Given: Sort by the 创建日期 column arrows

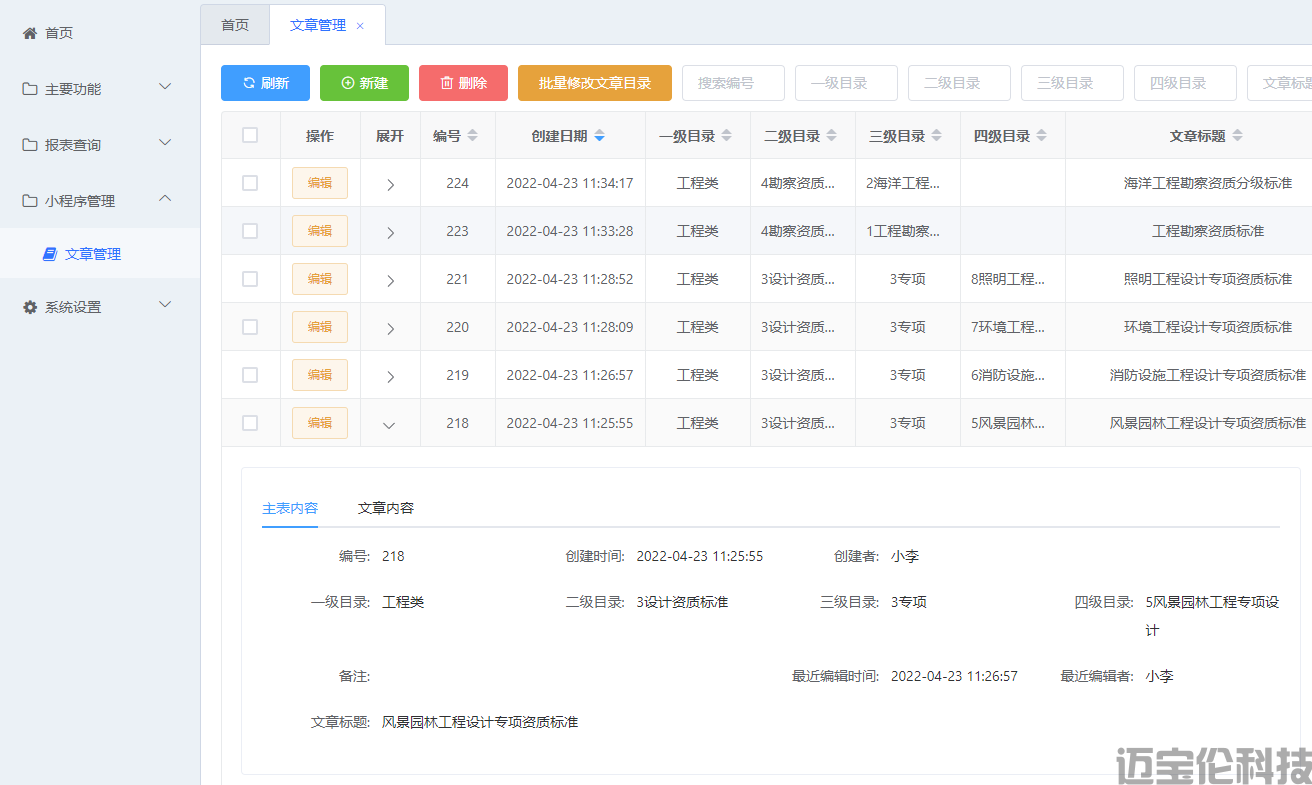Looking at the screenshot, I should tap(599, 136).
